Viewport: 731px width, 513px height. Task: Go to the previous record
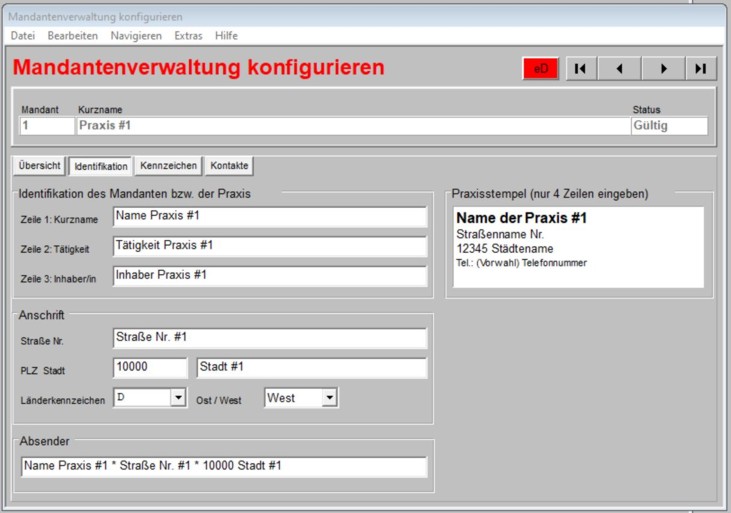[620, 68]
